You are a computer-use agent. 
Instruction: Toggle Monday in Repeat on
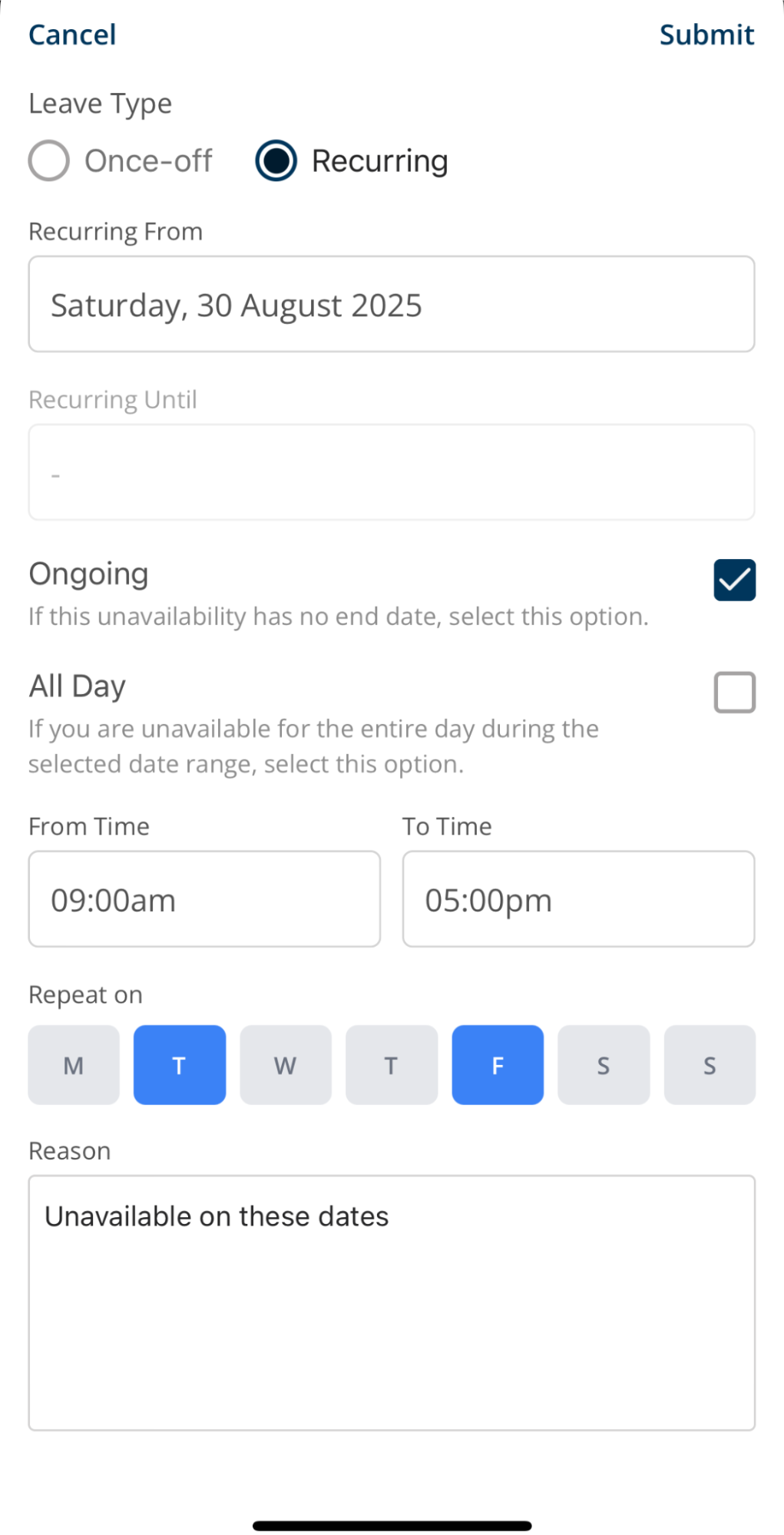(74, 1065)
